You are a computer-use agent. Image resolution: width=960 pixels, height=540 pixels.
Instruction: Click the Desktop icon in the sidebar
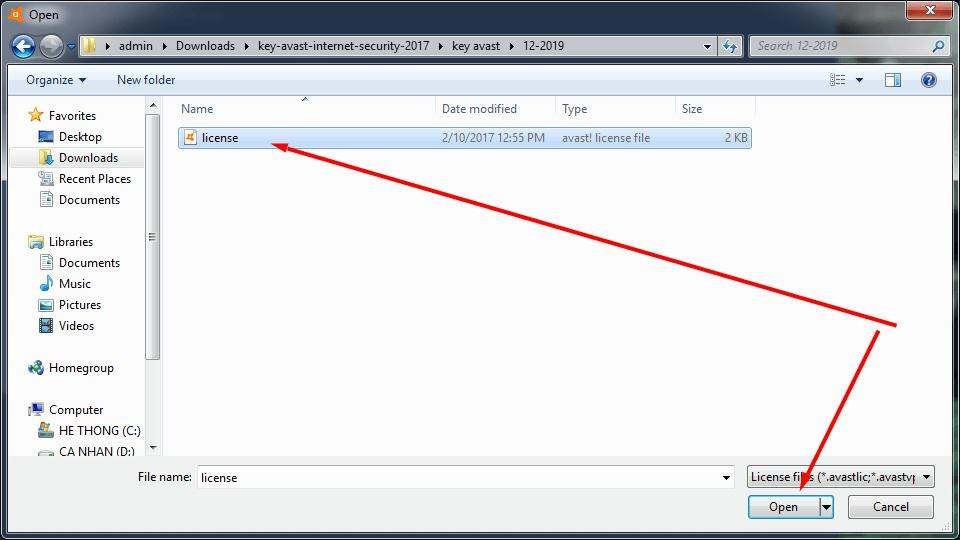click(x=46, y=137)
